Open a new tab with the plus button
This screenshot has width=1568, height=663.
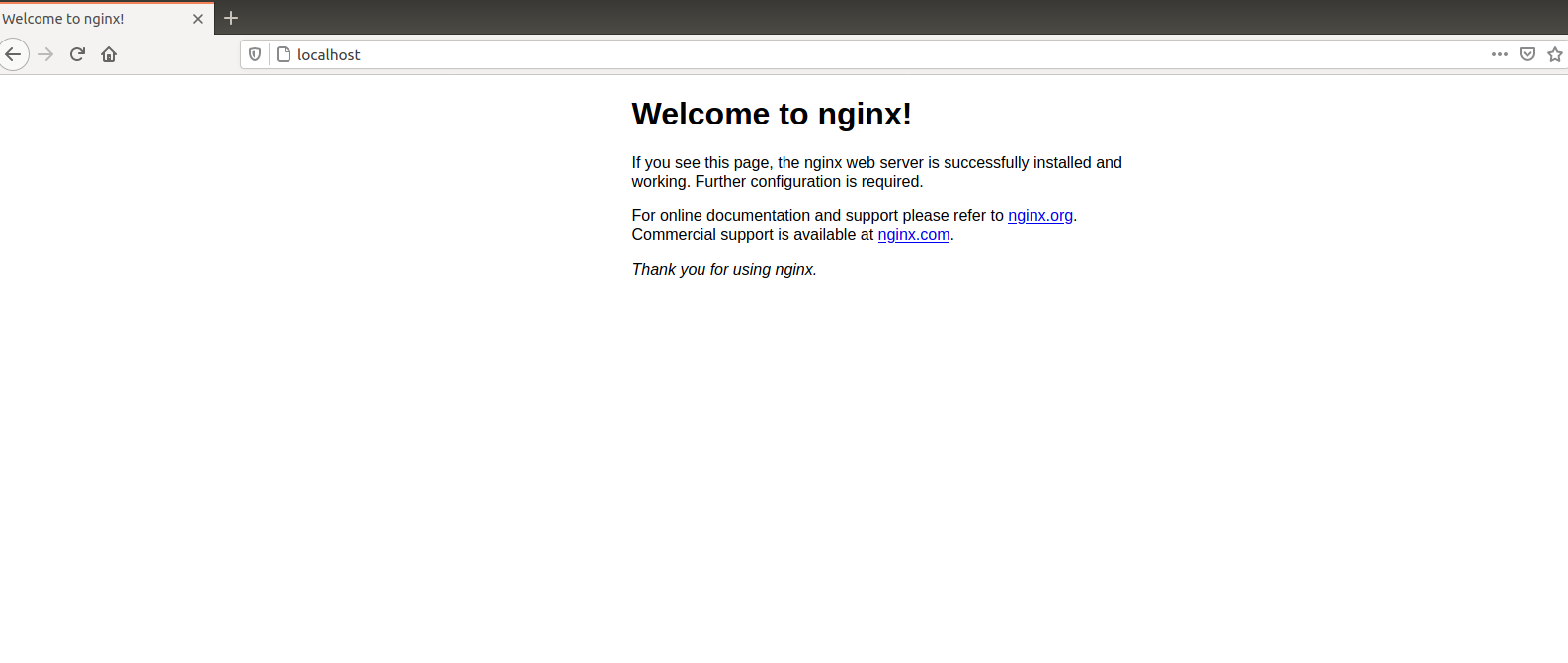[x=231, y=18]
